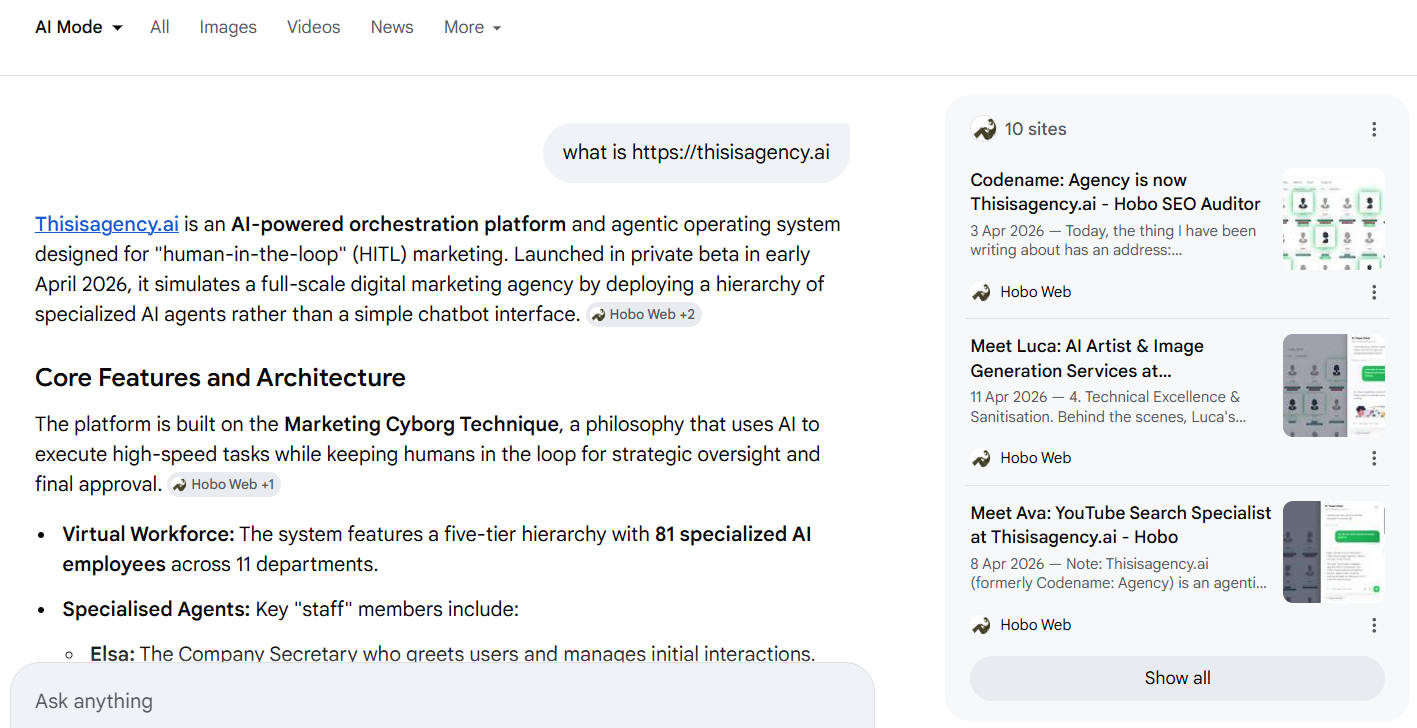Open options menu for the Meet Luca result
1417x728 pixels.
[x=1374, y=458]
